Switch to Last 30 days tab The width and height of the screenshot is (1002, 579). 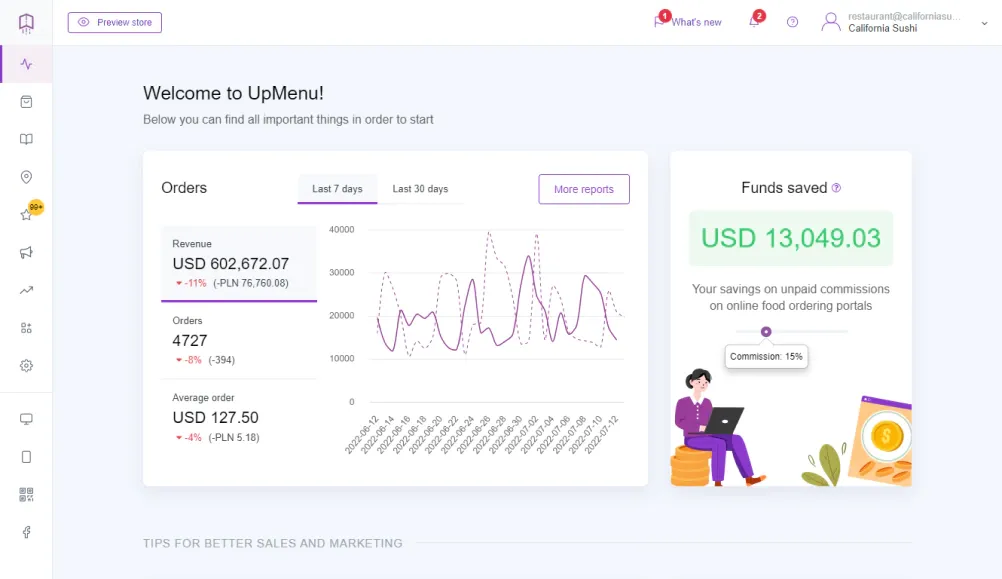420,189
